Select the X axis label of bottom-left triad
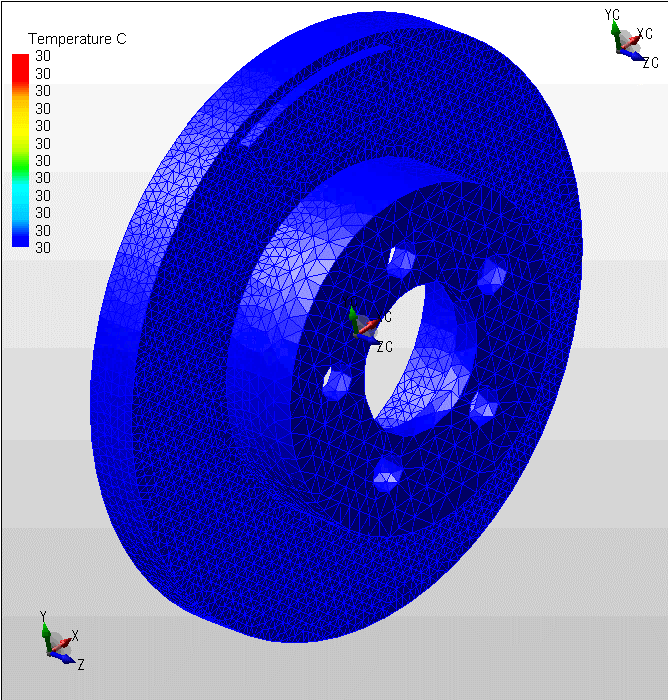 point(75,636)
